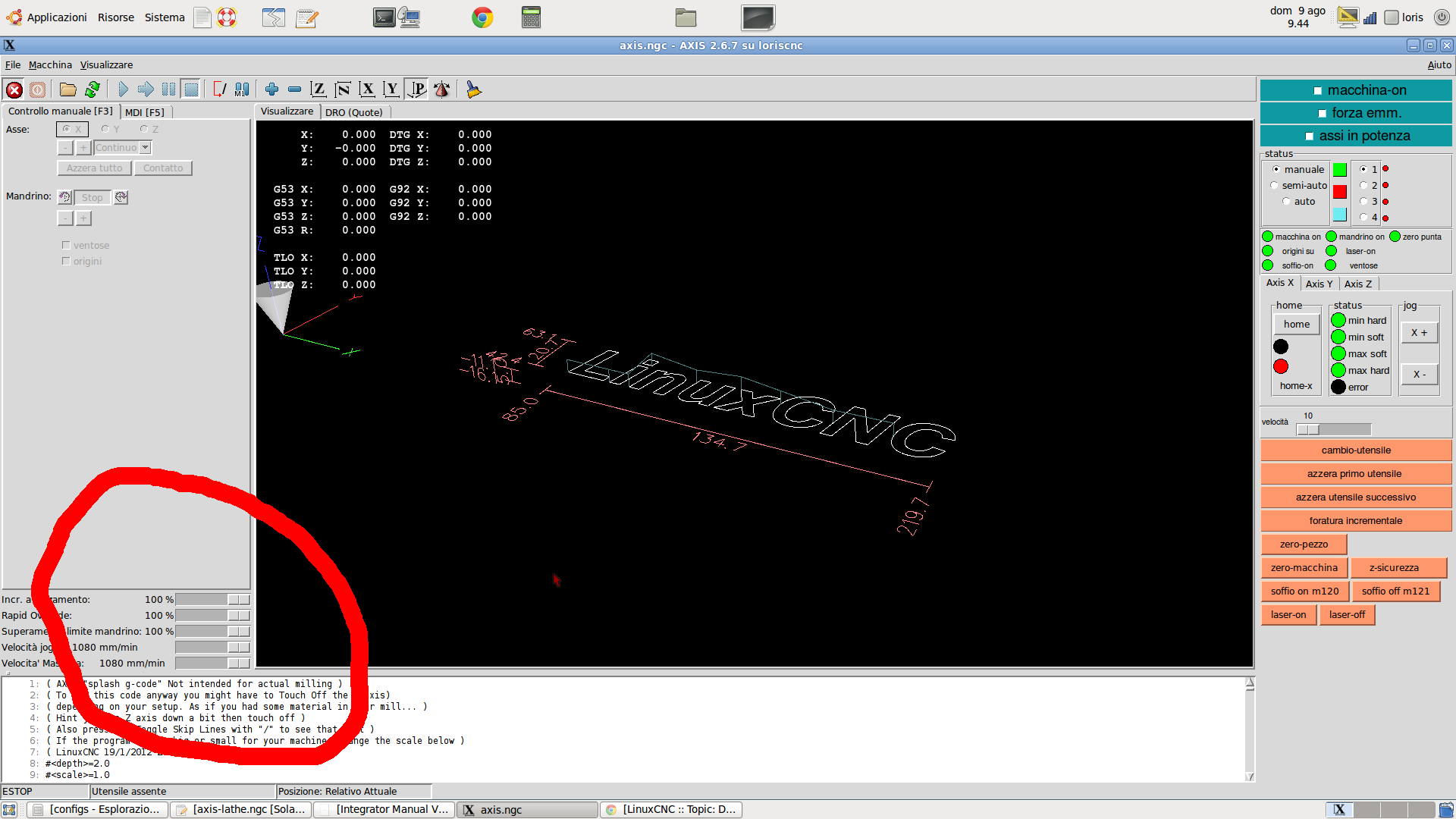Image resolution: width=1456 pixels, height=819 pixels.
Task: Switch to the Axis Y tab
Action: [1319, 284]
